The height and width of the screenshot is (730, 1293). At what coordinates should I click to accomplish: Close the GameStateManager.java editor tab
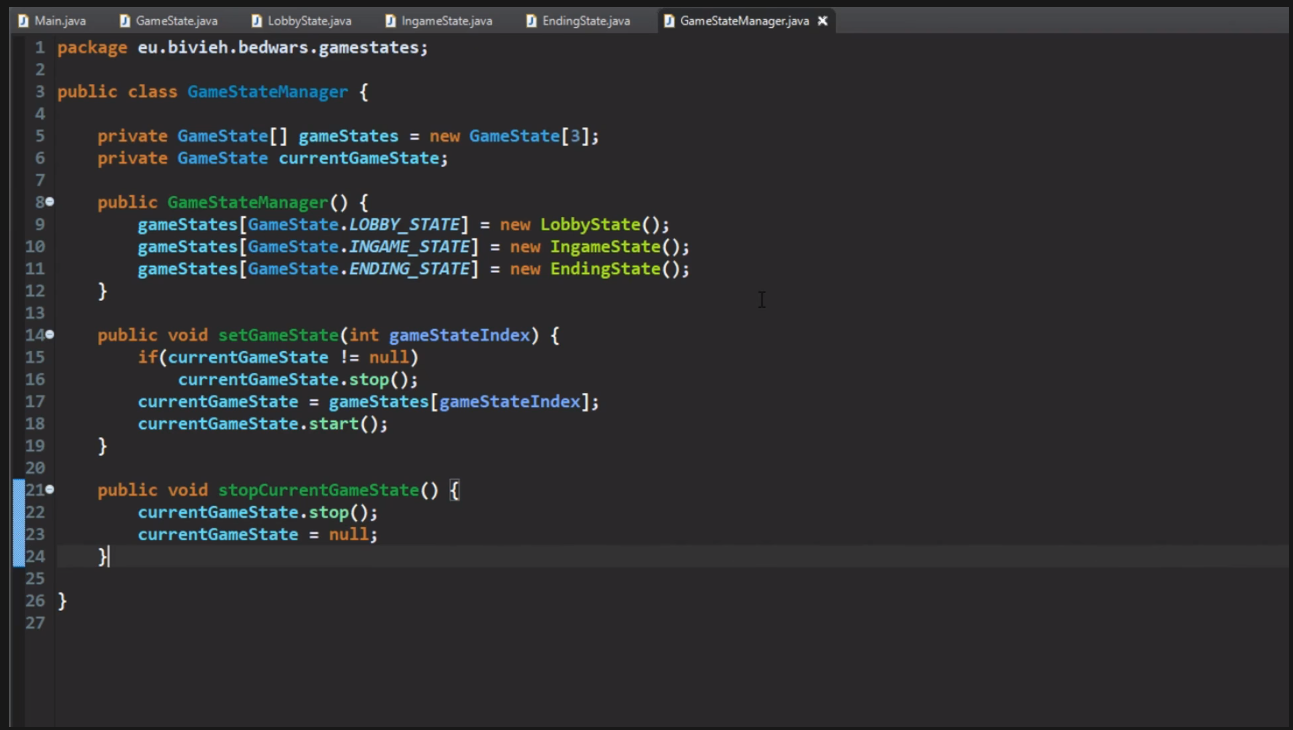[823, 21]
